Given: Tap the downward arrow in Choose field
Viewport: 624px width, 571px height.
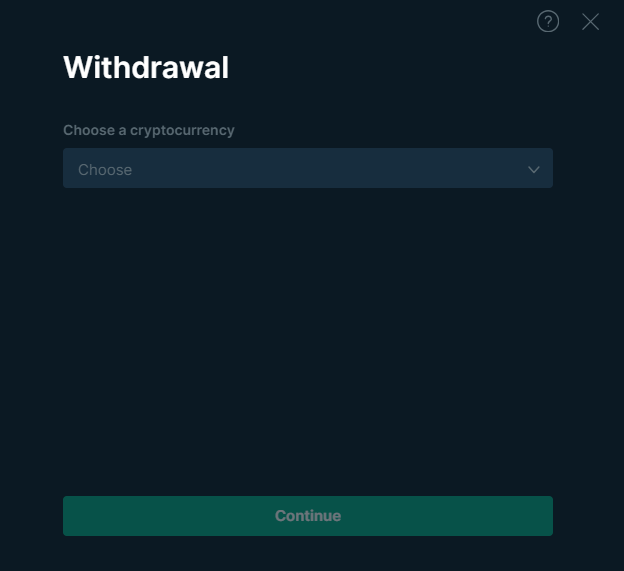Looking at the screenshot, I should (x=534, y=169).
